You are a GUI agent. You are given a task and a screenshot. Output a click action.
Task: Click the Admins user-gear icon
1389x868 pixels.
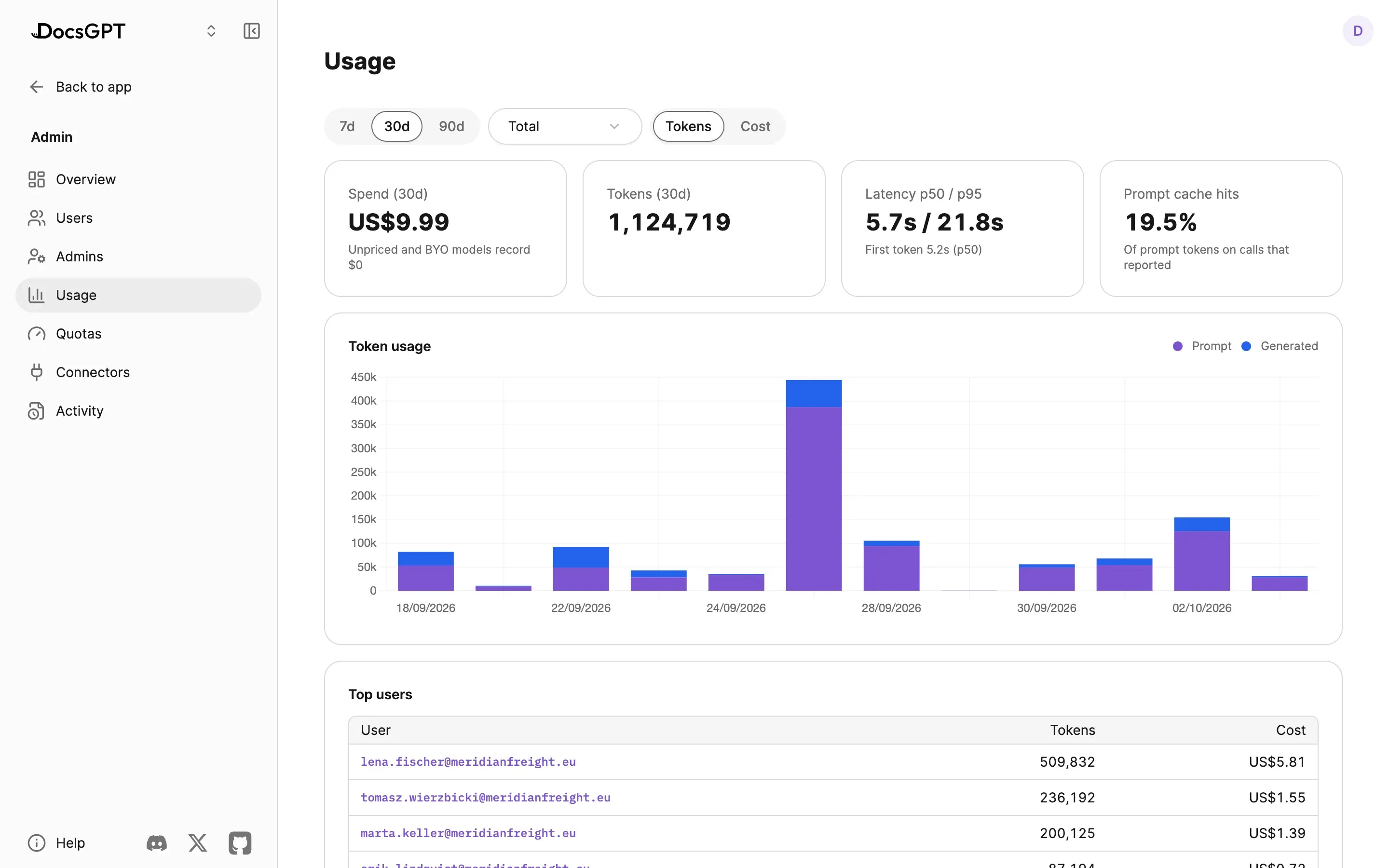[37, 257]
